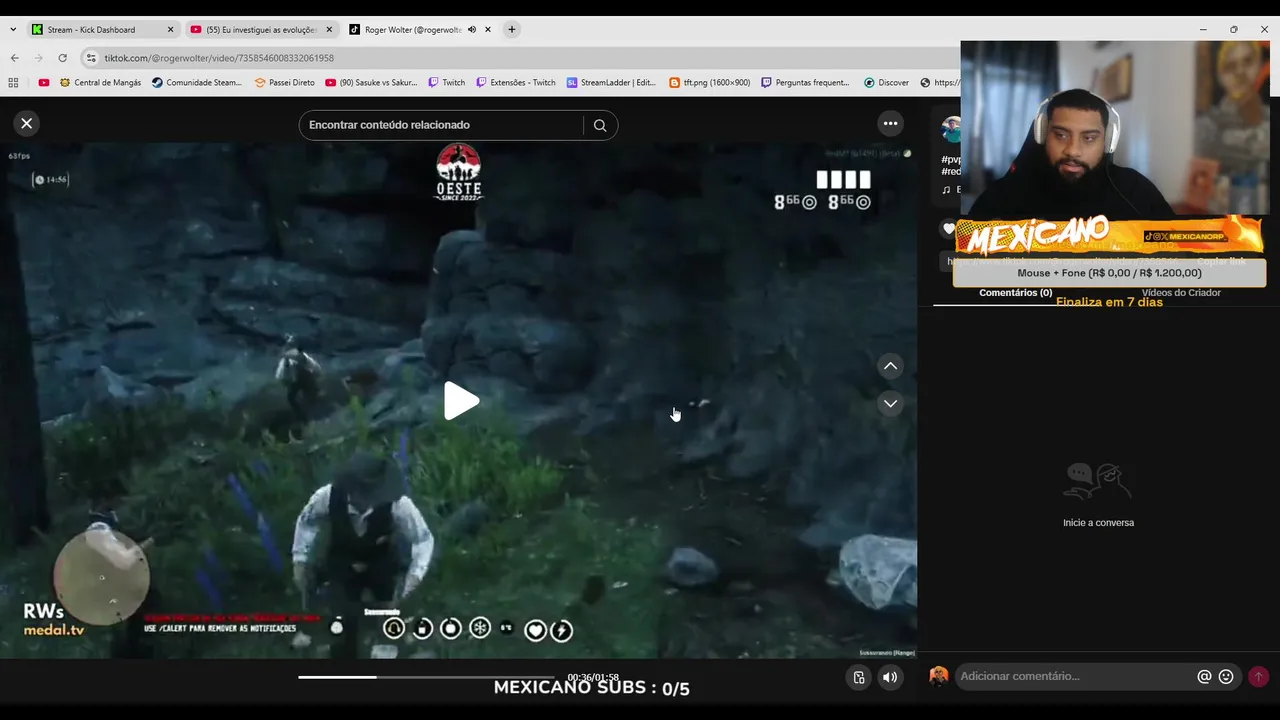The image size is (1280, 720).
Task: Switch to Comentários (0) tab
Action: (x=1015, y=293)
